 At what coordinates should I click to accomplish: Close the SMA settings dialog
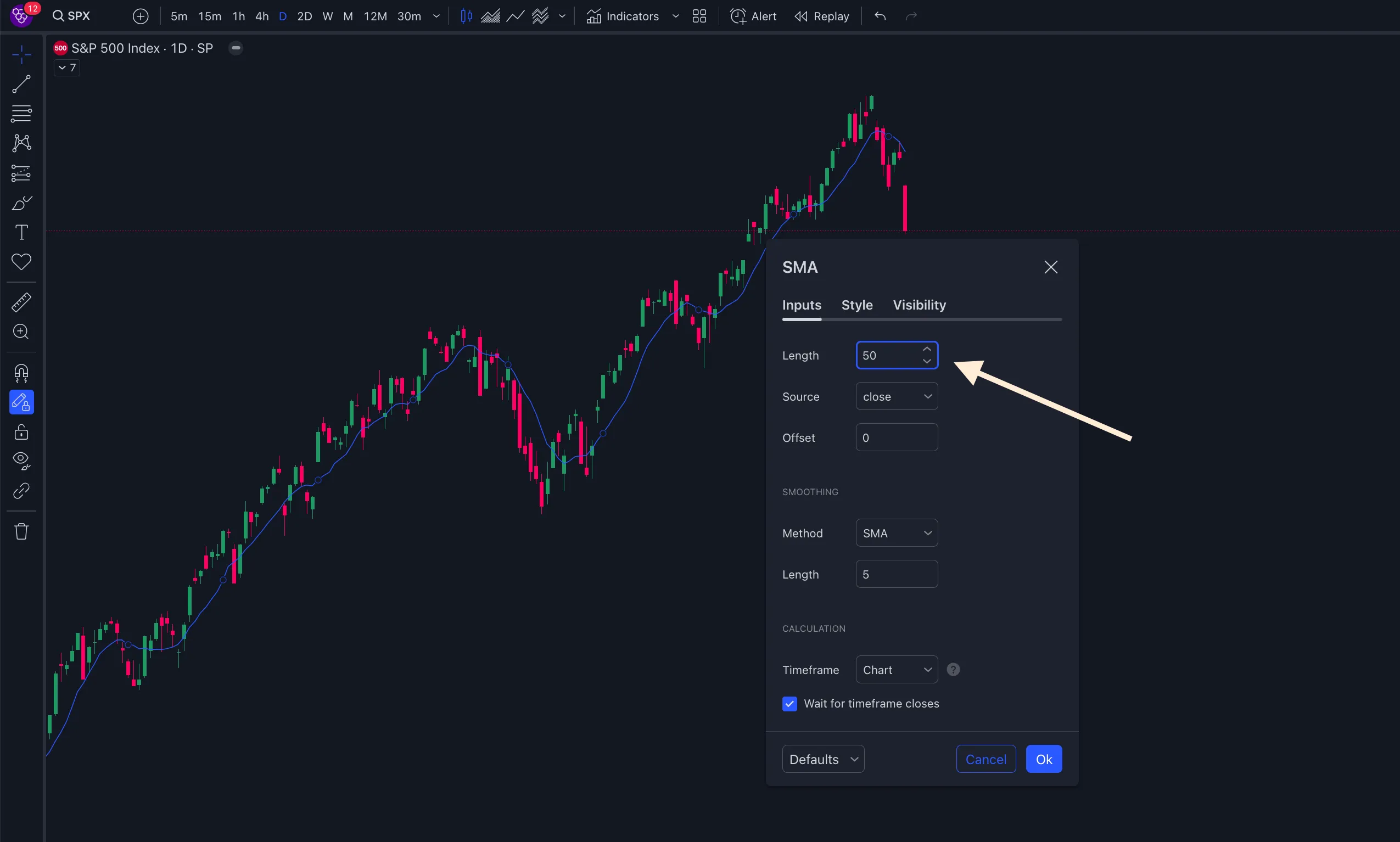[x=1051, y=267]
